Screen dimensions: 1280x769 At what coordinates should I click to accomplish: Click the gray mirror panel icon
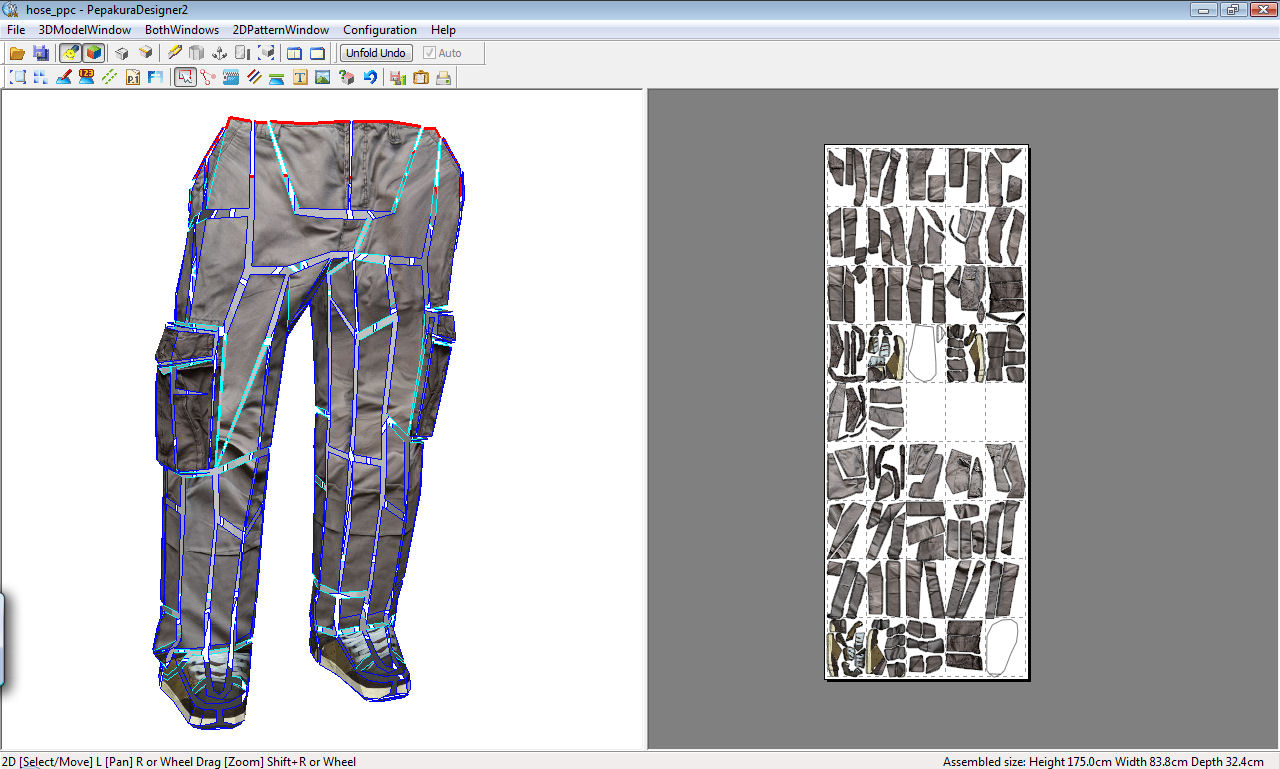coord(243,53)
